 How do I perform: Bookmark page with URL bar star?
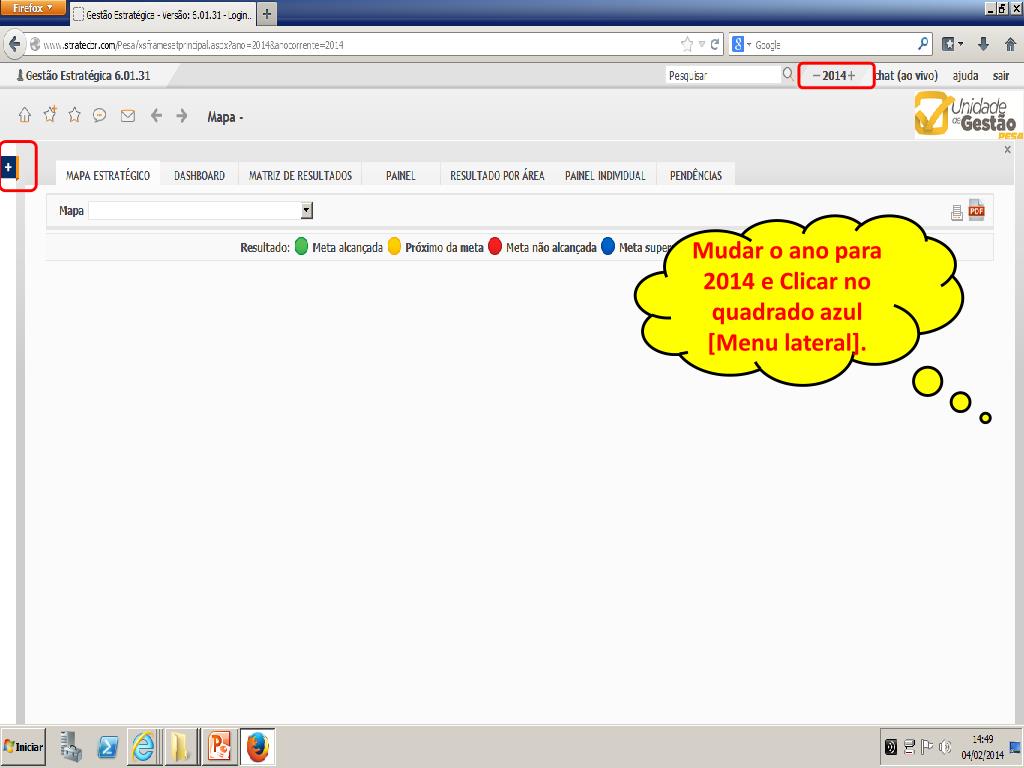[x=687, y=44]
